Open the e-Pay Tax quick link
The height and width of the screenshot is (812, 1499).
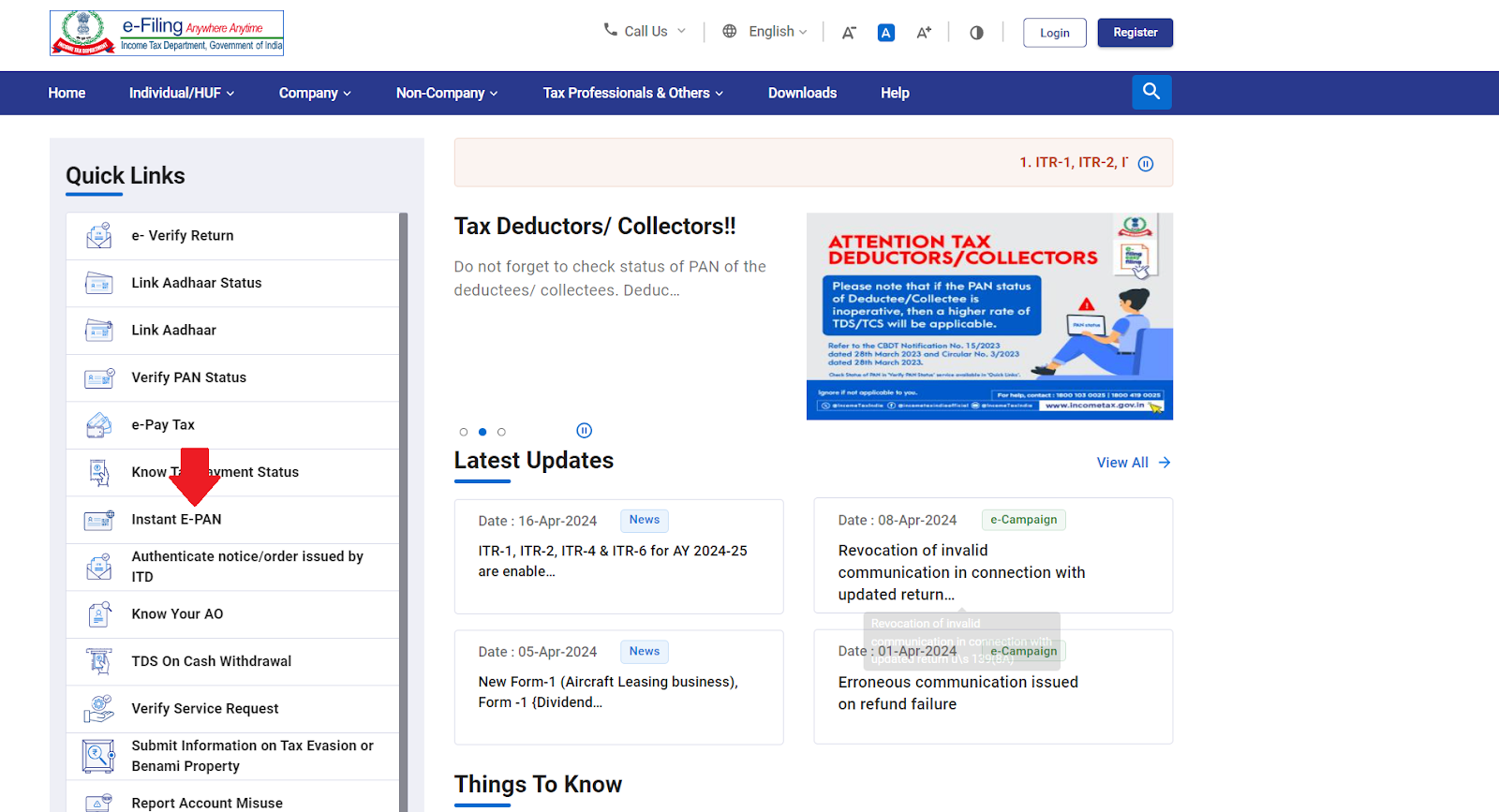[232, 425]
